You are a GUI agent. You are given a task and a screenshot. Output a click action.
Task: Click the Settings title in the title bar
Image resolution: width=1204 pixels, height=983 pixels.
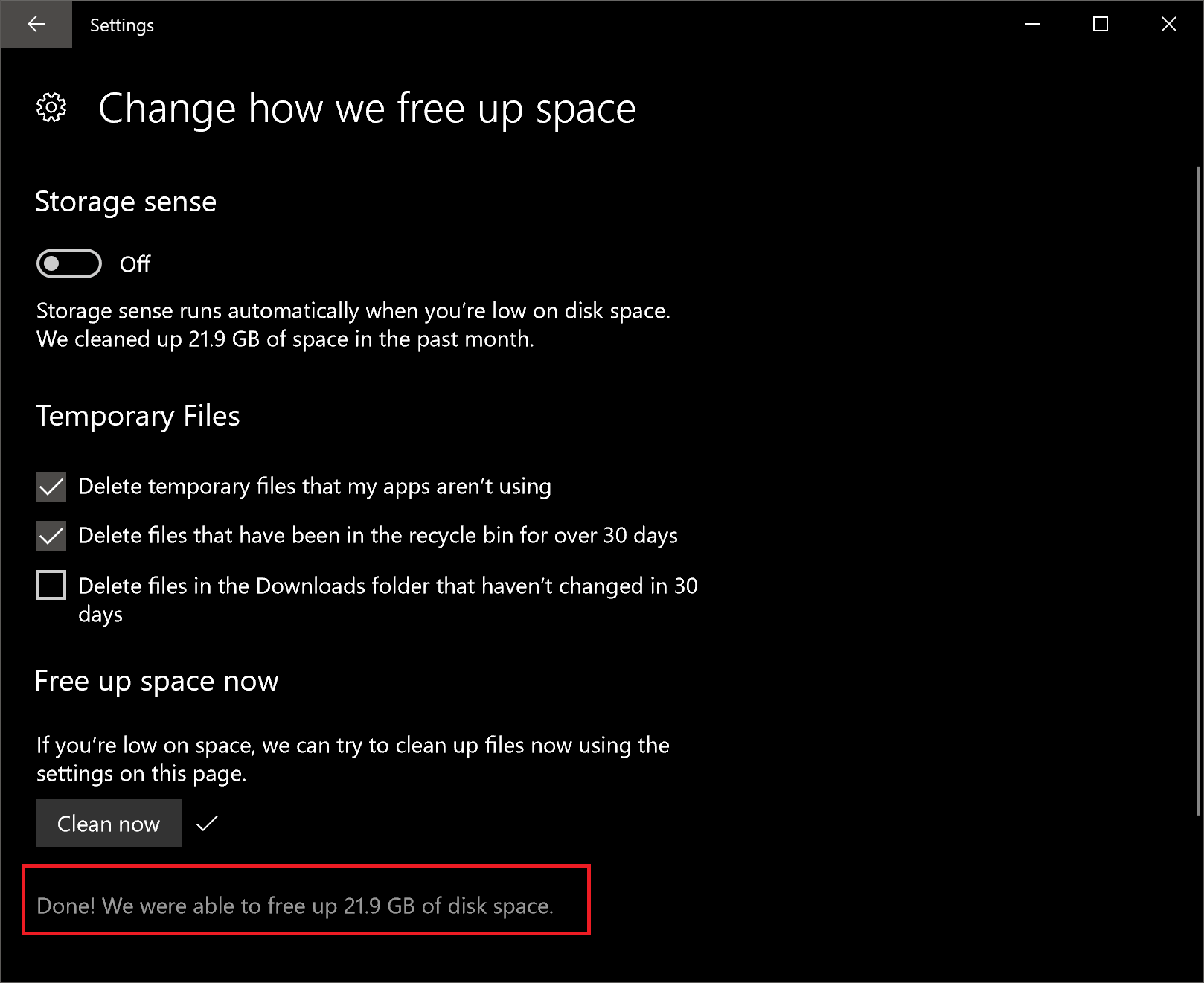pyautogui.click(x=122, y=25)
